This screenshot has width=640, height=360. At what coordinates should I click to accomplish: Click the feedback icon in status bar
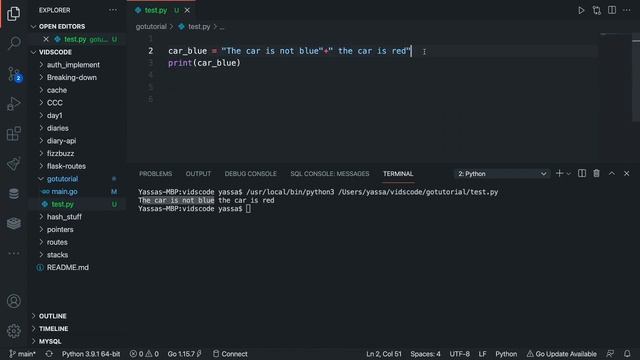point(610,354)
